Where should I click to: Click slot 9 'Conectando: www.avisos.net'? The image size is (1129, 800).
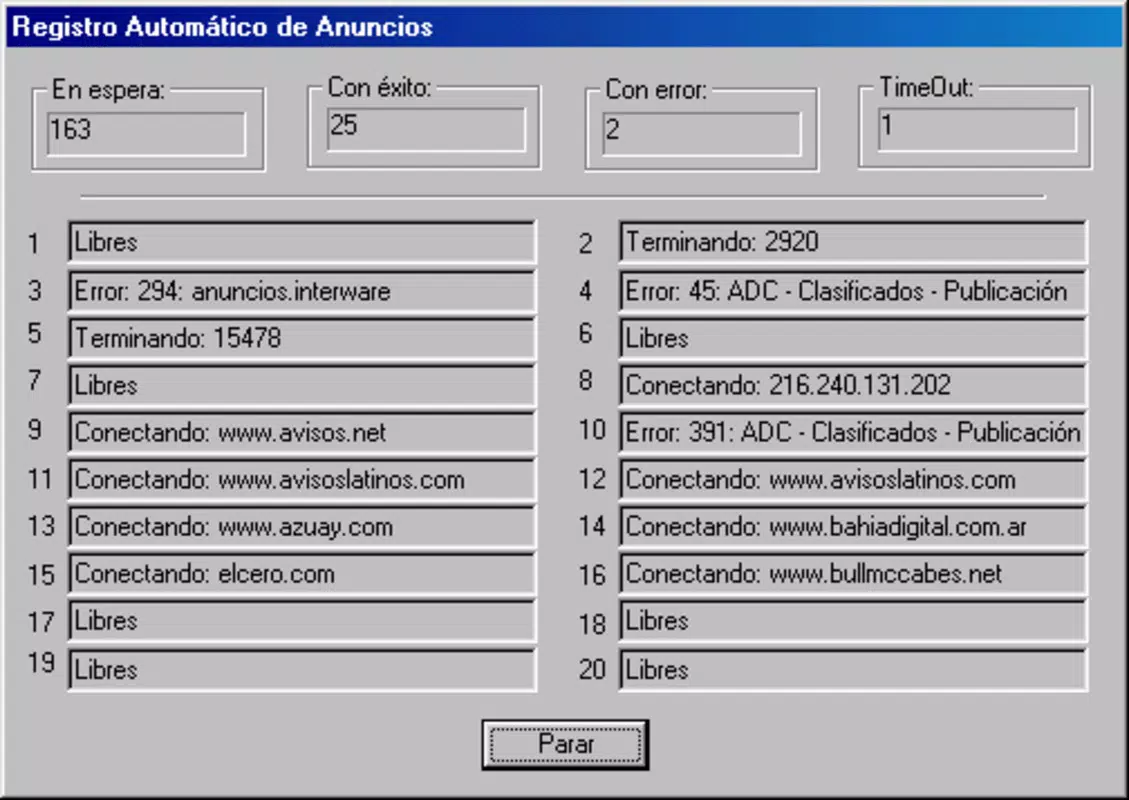pyautogui.click(x=302, y=432)
